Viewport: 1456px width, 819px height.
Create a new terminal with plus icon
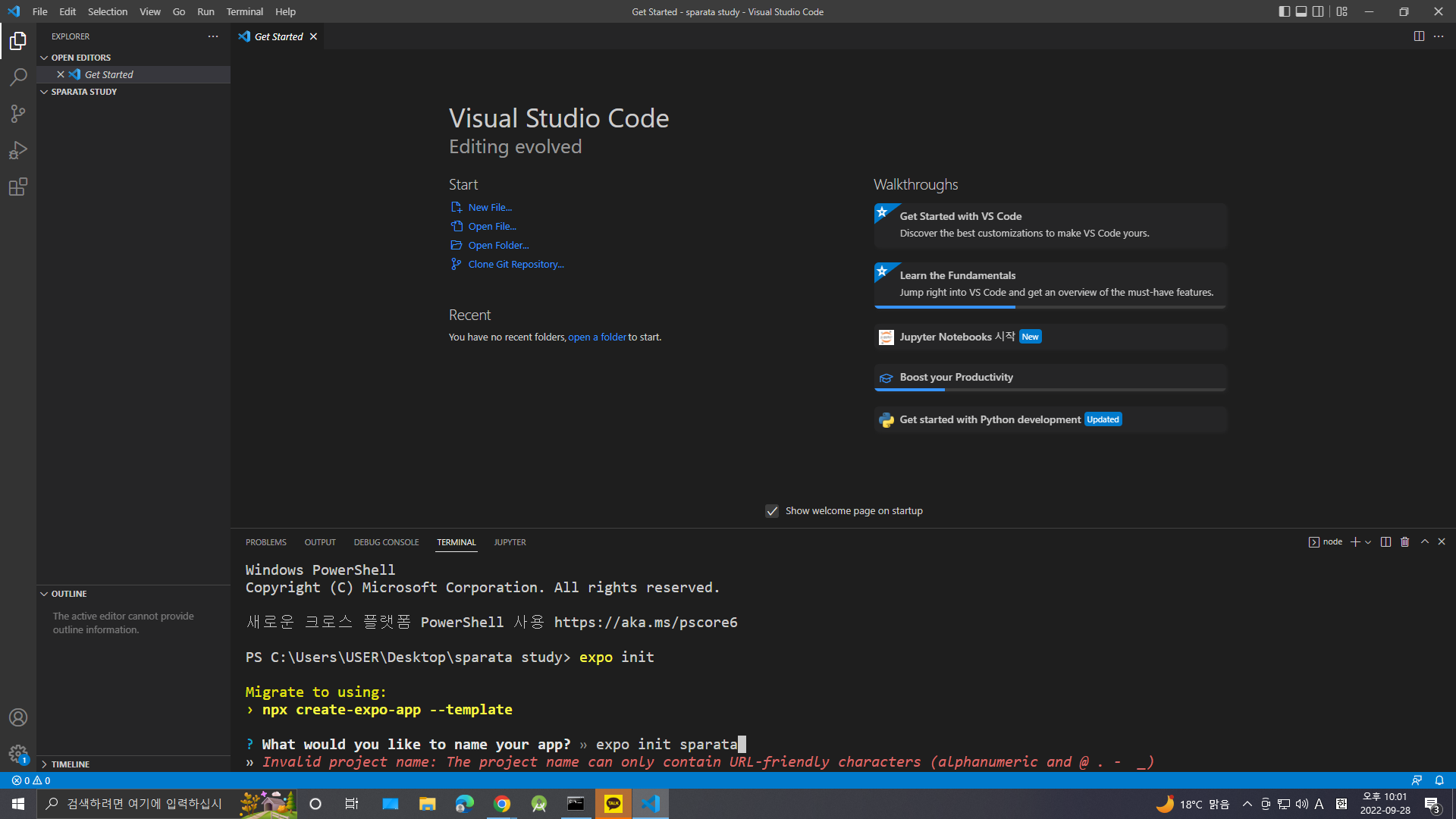point(1355,542)
